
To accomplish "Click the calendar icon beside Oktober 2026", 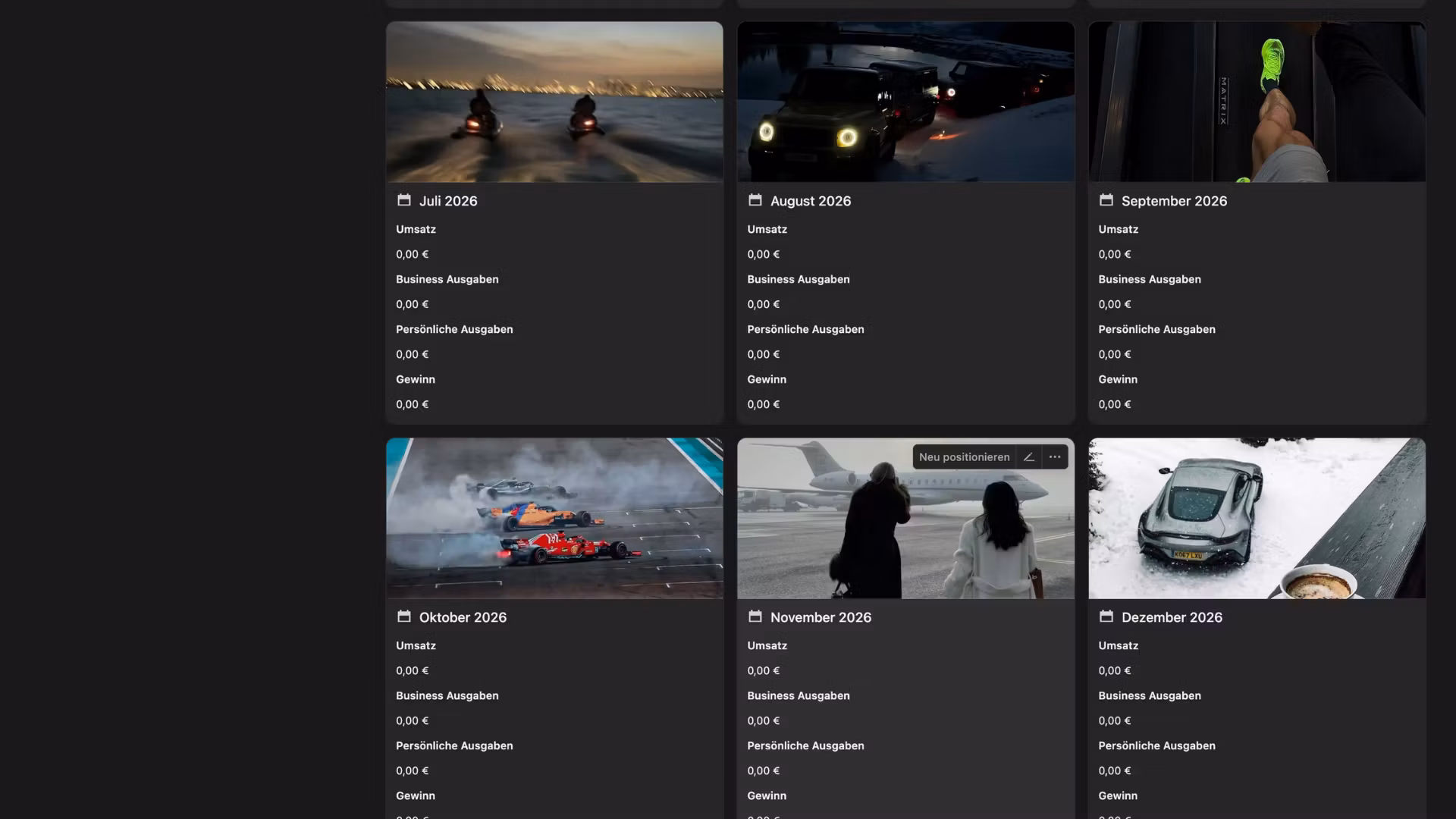I will coord(403,617).
